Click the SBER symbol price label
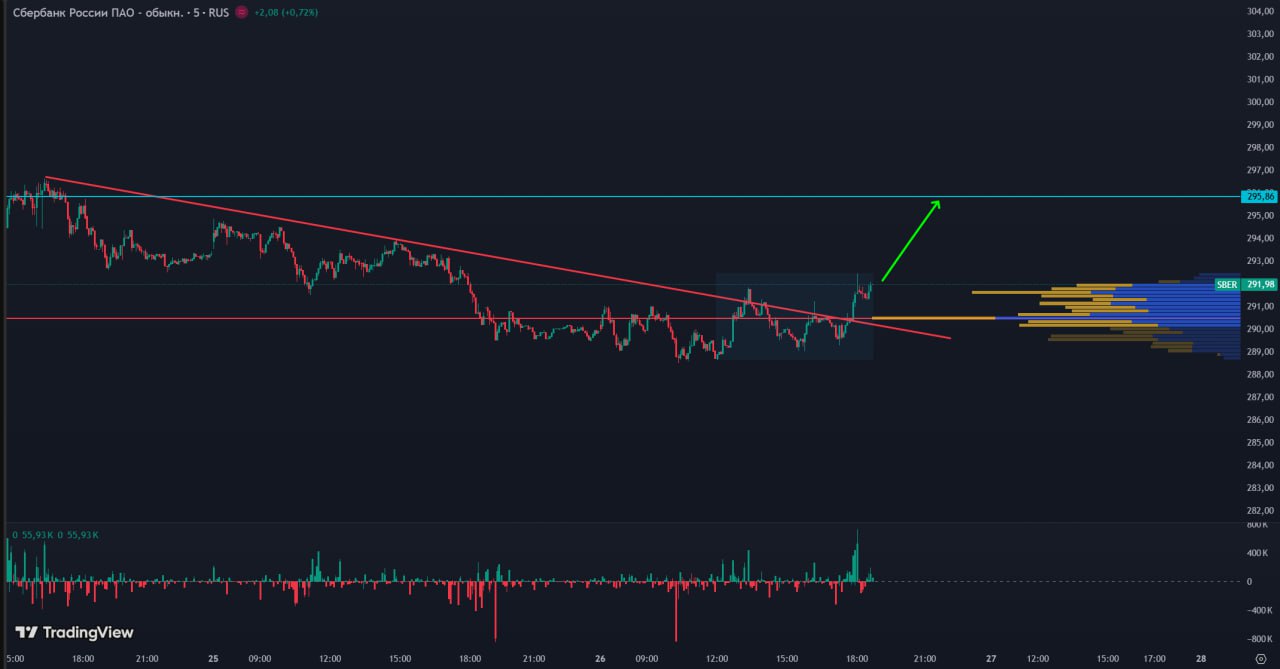1280x669 pixels. point(1226,285)
